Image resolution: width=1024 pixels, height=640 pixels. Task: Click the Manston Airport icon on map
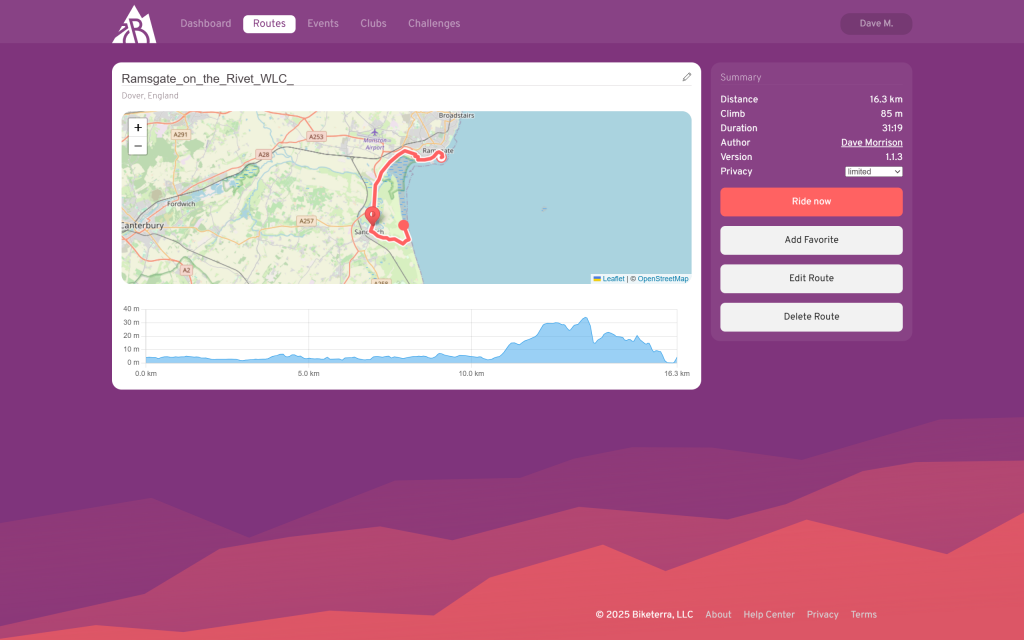point(375,132)
